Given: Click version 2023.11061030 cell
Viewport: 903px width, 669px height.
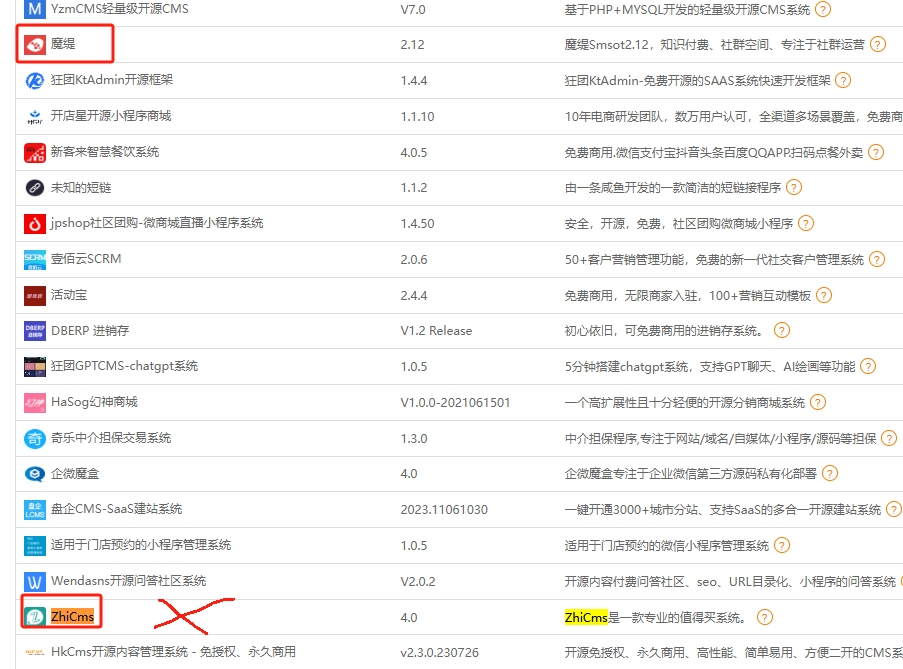Looking at the screenshot, I should [x=444, y=510].
